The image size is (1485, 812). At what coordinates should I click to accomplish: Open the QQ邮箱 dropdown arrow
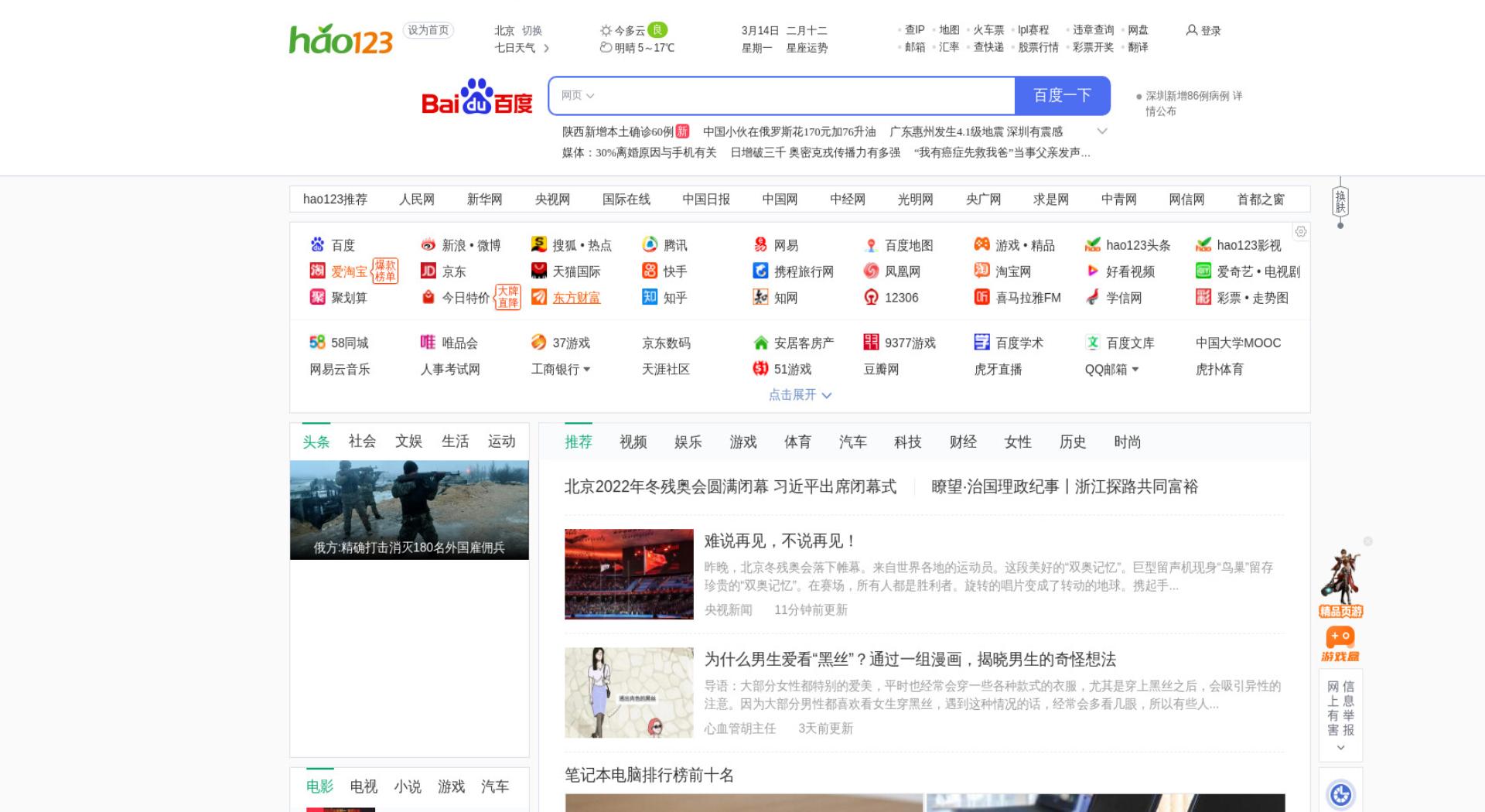click(x=1135, y=370)
